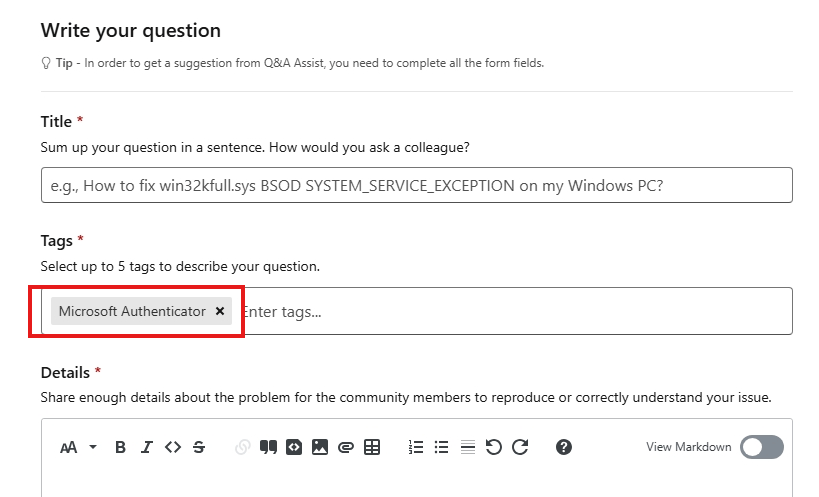Apply italic formatting
The height and width of the screenshot is (497, 819).
click(146, 447)
